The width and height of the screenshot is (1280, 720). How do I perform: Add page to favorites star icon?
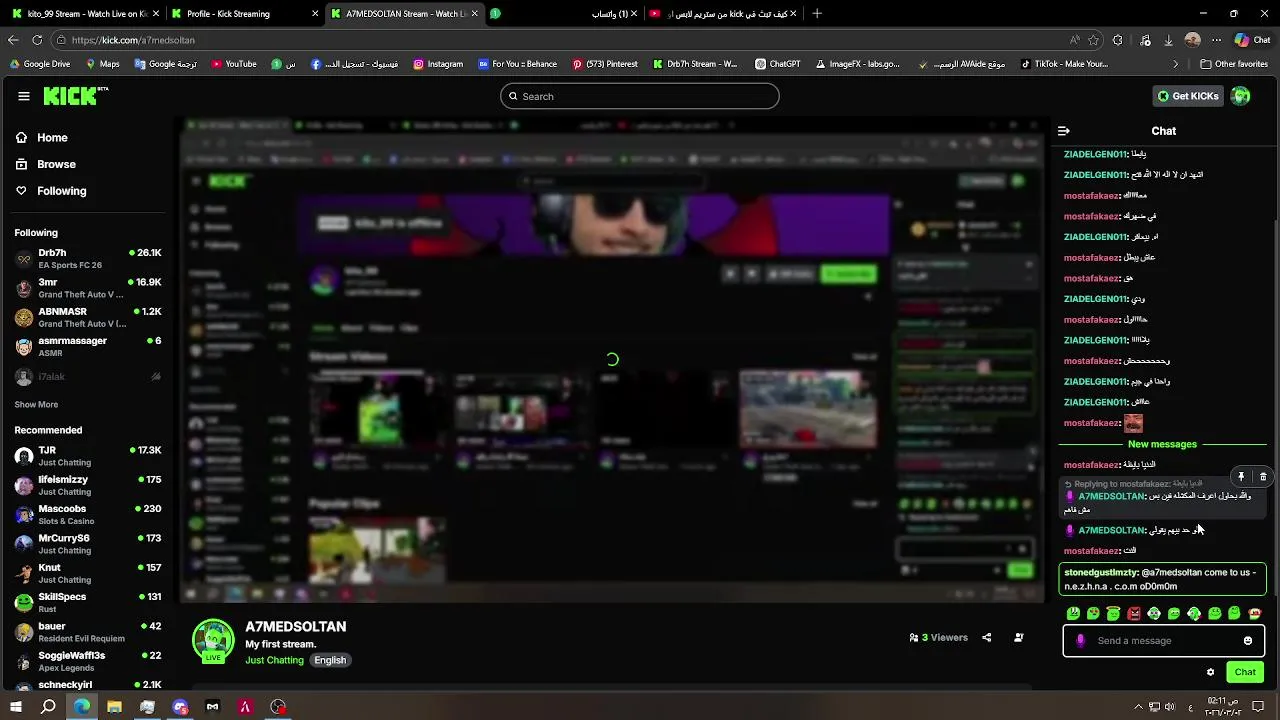1094,40
